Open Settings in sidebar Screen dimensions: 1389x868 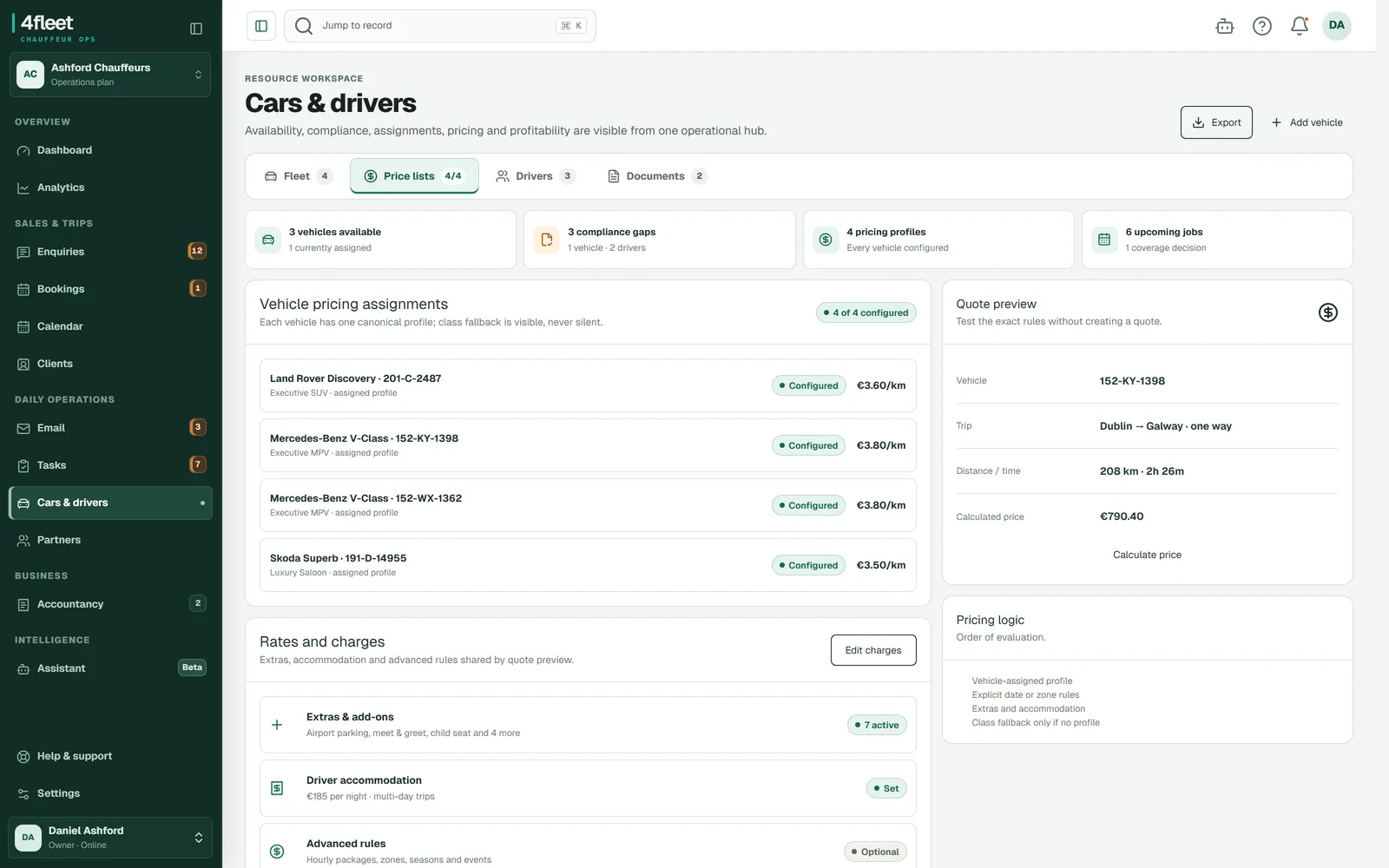tap(110, 793)
